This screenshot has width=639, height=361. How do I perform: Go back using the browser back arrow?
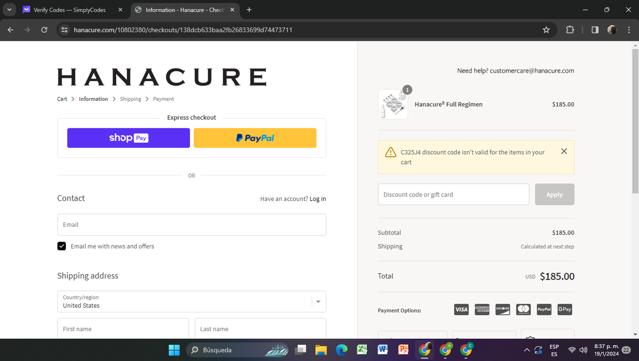11,30
